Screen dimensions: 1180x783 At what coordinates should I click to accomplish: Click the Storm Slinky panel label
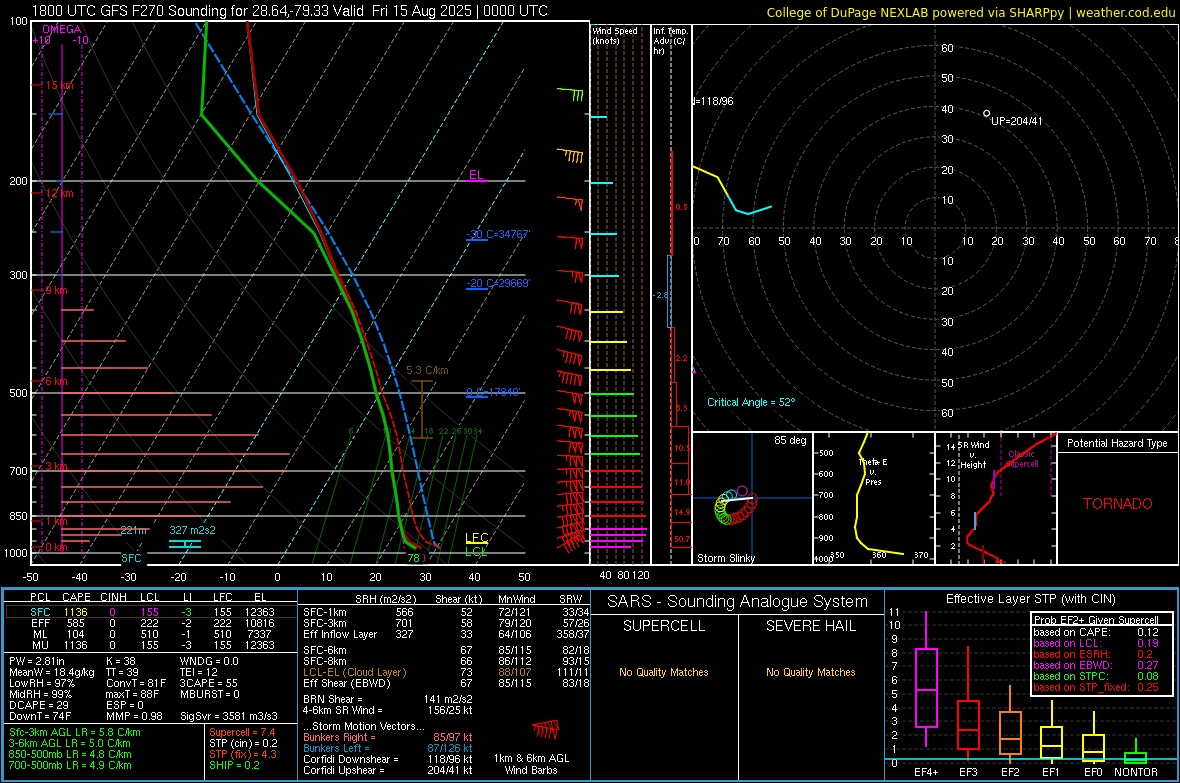[x=726, y=558]
